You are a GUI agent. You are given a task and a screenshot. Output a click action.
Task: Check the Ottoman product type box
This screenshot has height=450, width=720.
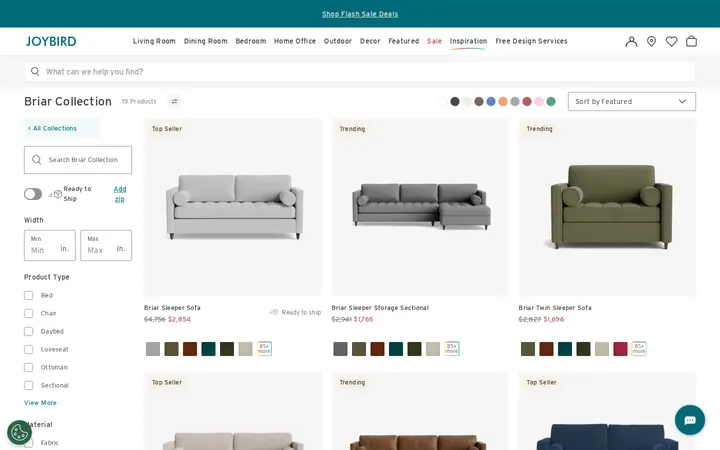tap(28, 367)
